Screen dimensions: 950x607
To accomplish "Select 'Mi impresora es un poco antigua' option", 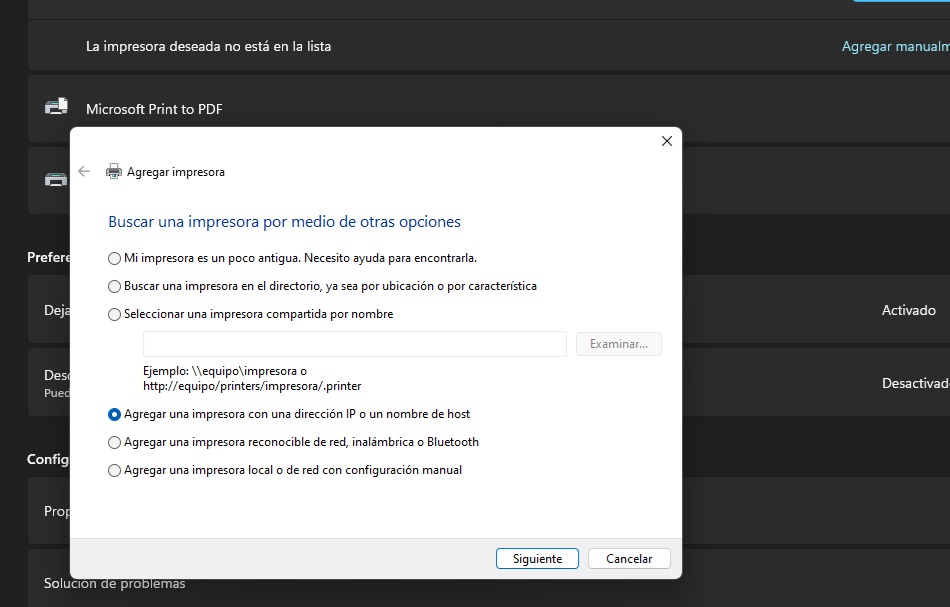I will tap(115, 258).
